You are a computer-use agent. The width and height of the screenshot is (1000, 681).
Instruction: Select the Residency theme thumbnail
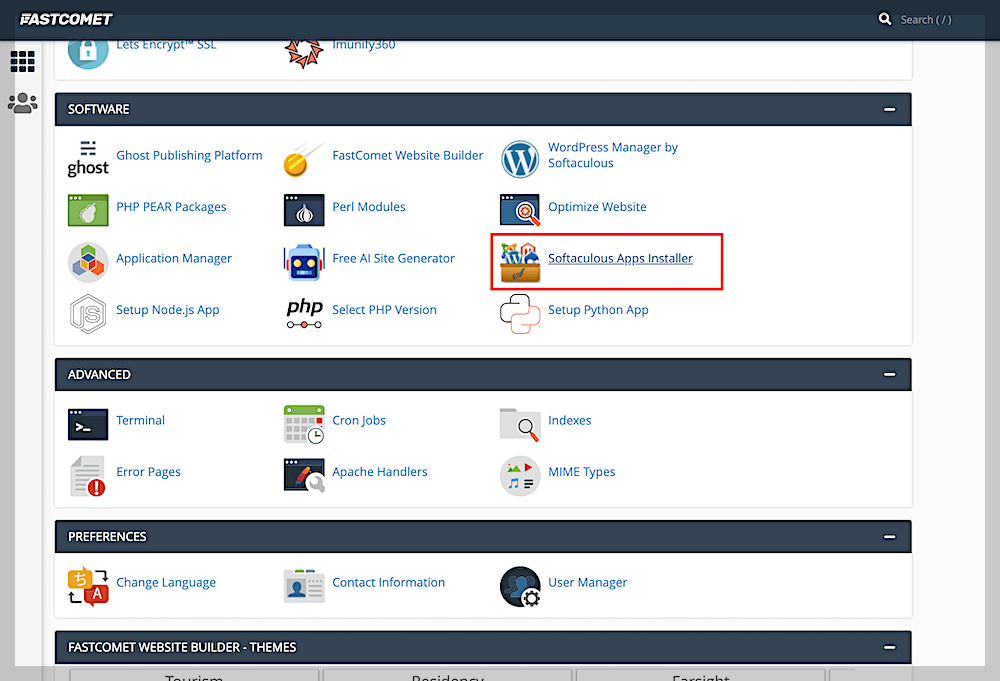point(447,675)
